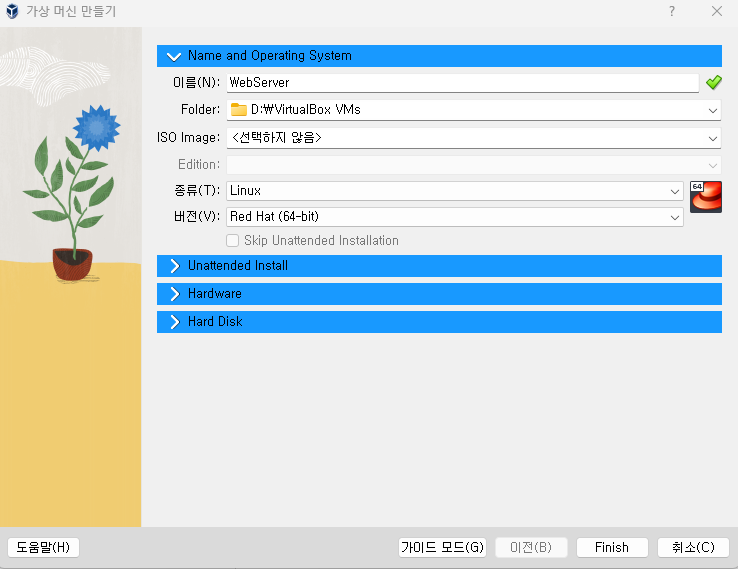
Task: Click the ISO Image: label
Action: pyautogui.click(x=188, y=137)
